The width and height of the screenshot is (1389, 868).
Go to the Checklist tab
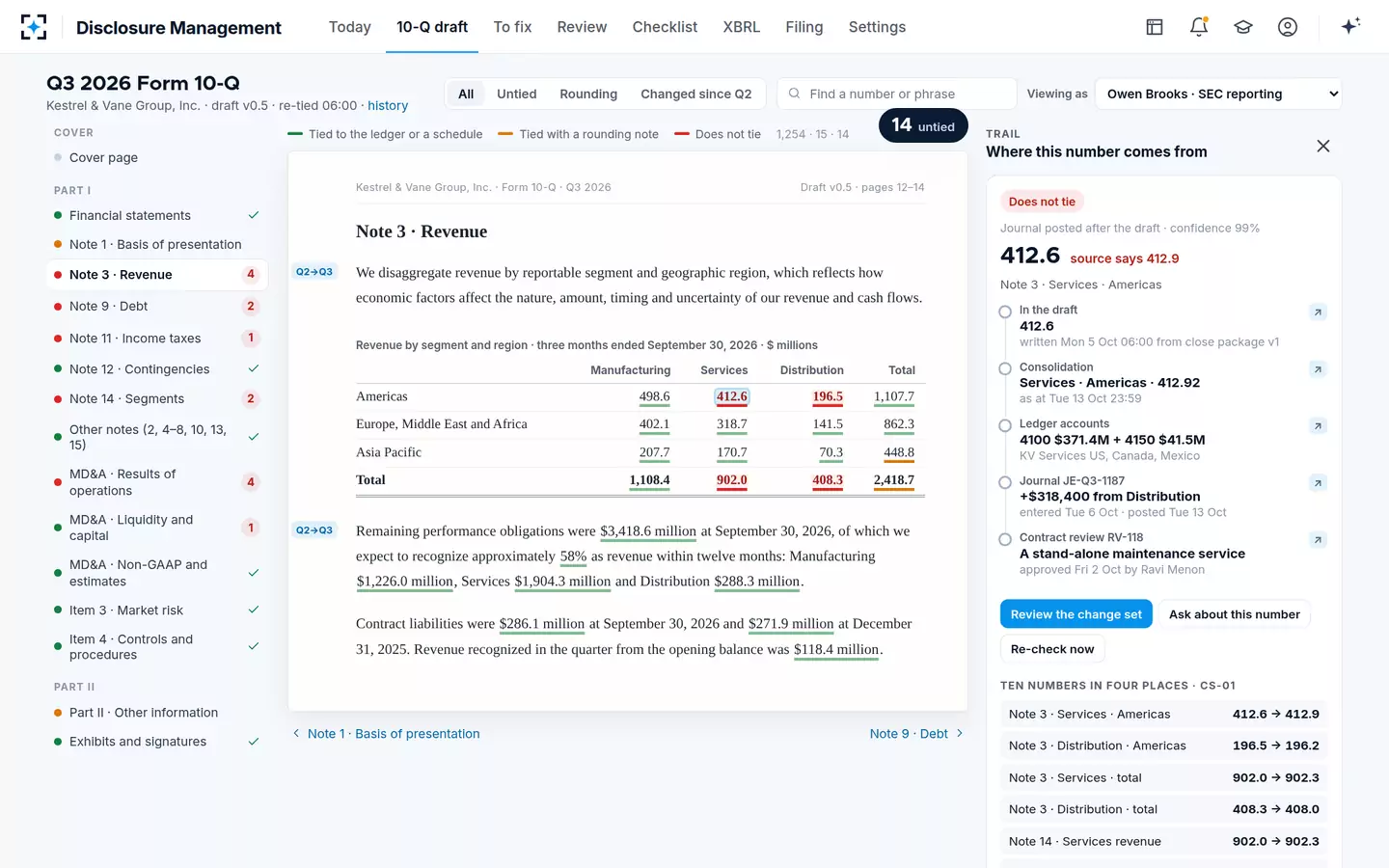point(665,27)
